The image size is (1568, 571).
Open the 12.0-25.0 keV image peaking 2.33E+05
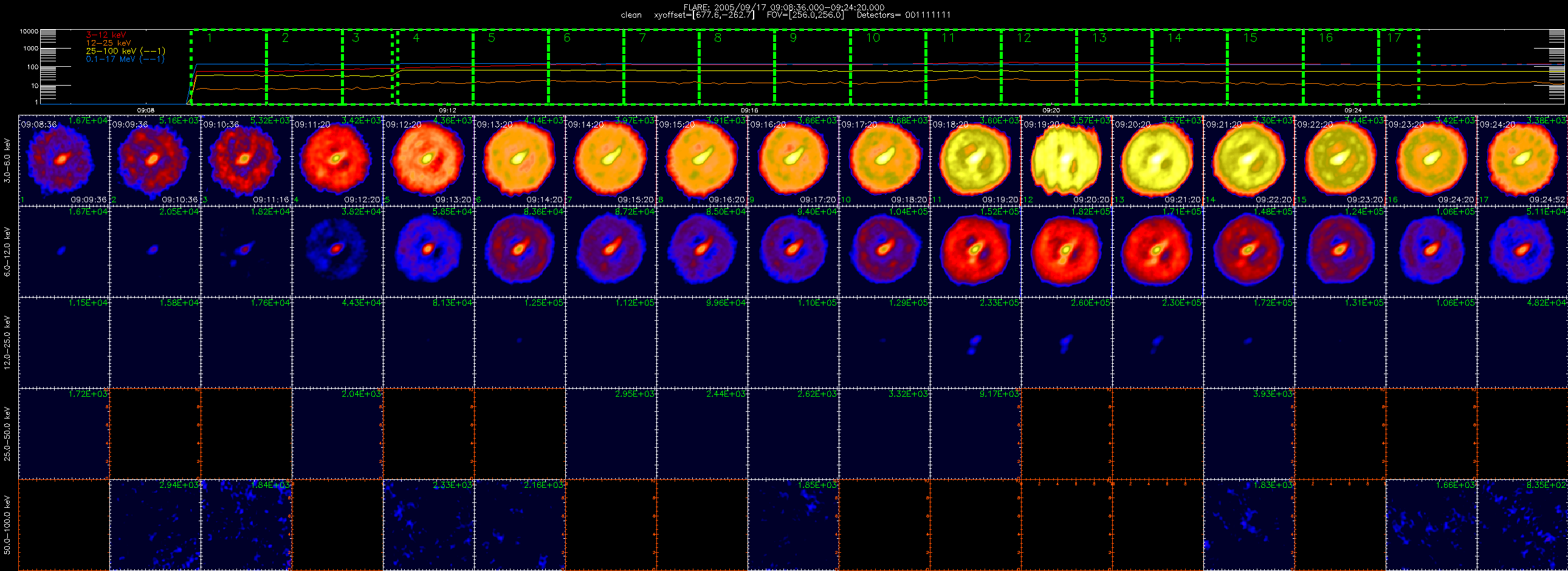pyautogui.click(x=975, y=343)
